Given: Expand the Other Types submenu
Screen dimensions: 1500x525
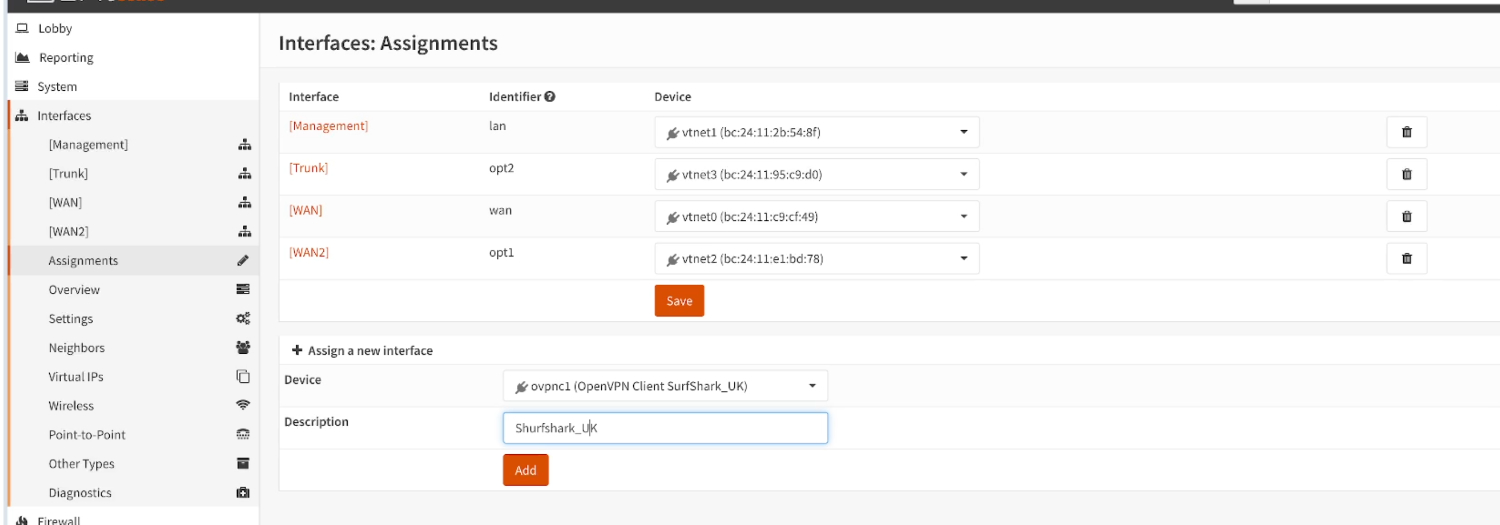Looking at the screenshot, I should (x=81, y=464).
